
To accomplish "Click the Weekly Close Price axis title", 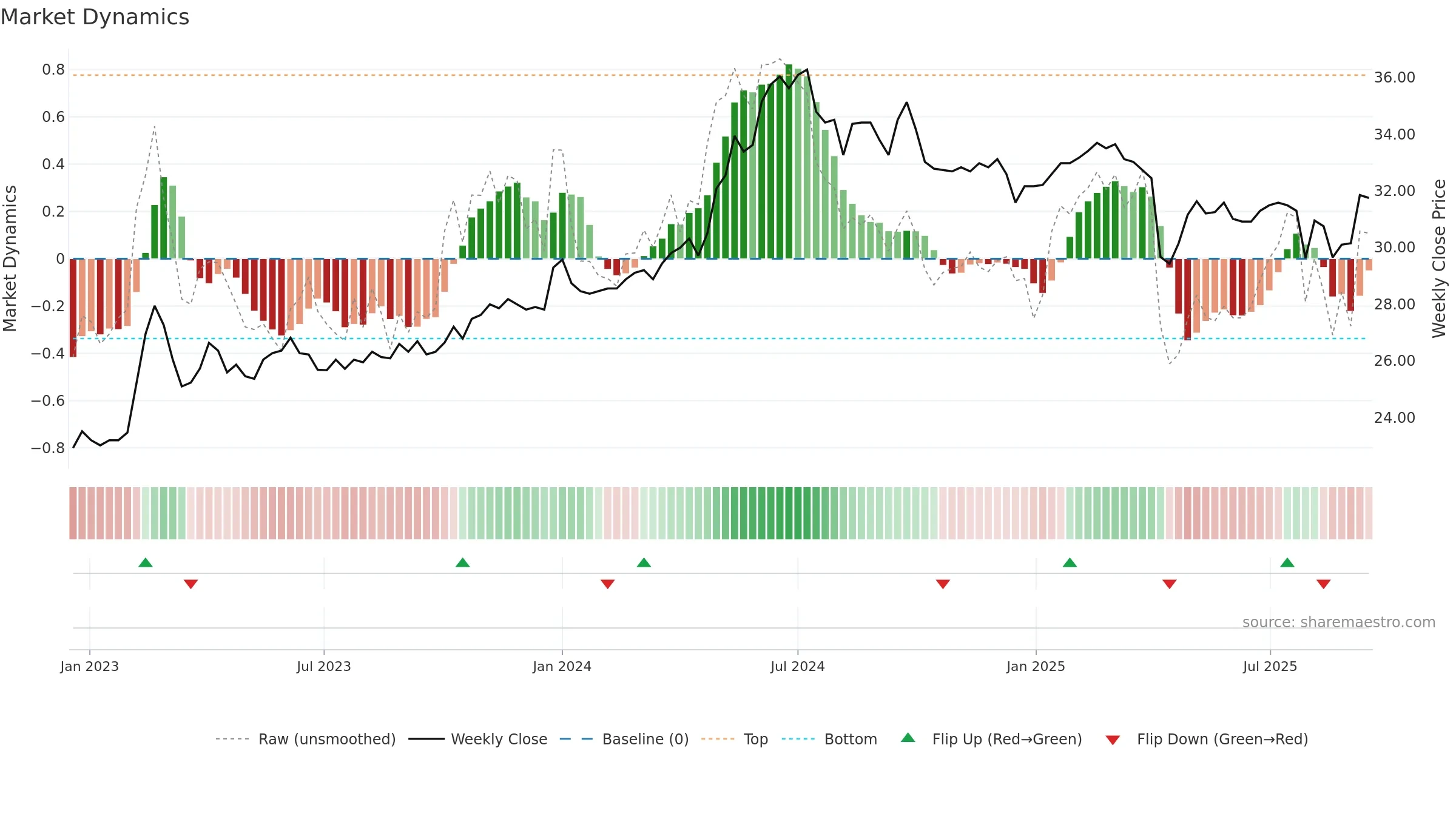I will (1439, 258).
